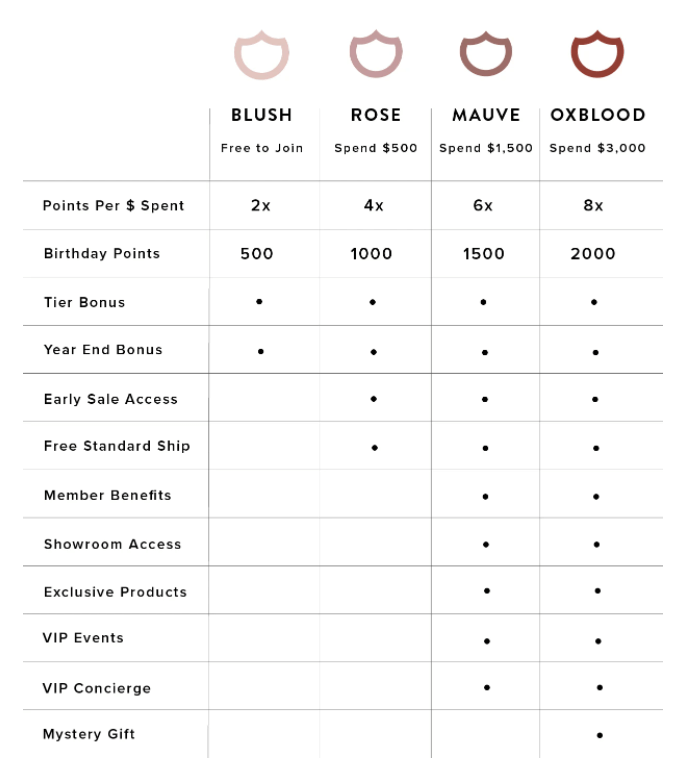Click the Oxblood Mystery Gift dot
The image size is (680, 772).
(599, 735)
